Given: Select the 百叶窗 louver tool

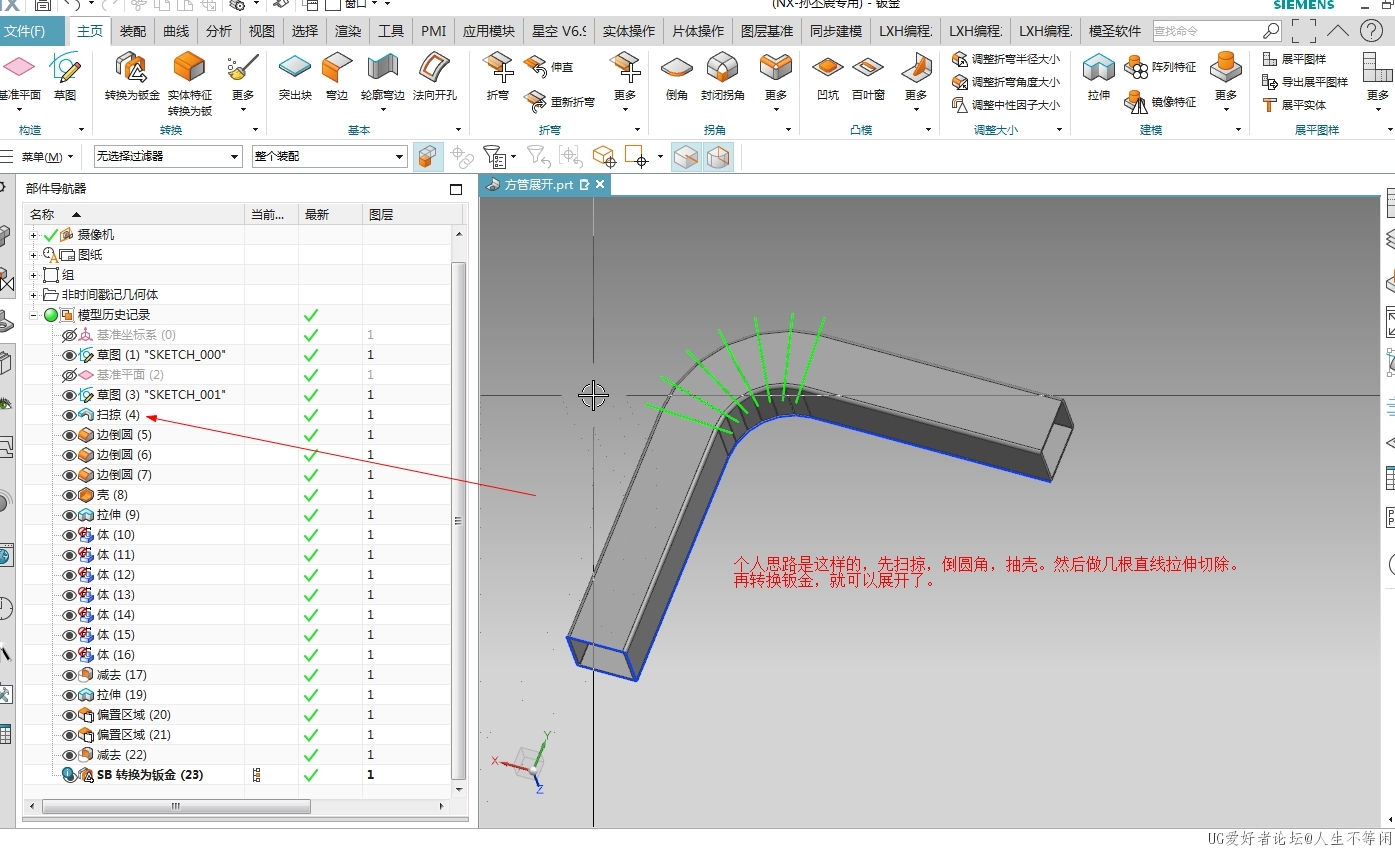Looking at the screenshot, I should click(x=868, y=78).
